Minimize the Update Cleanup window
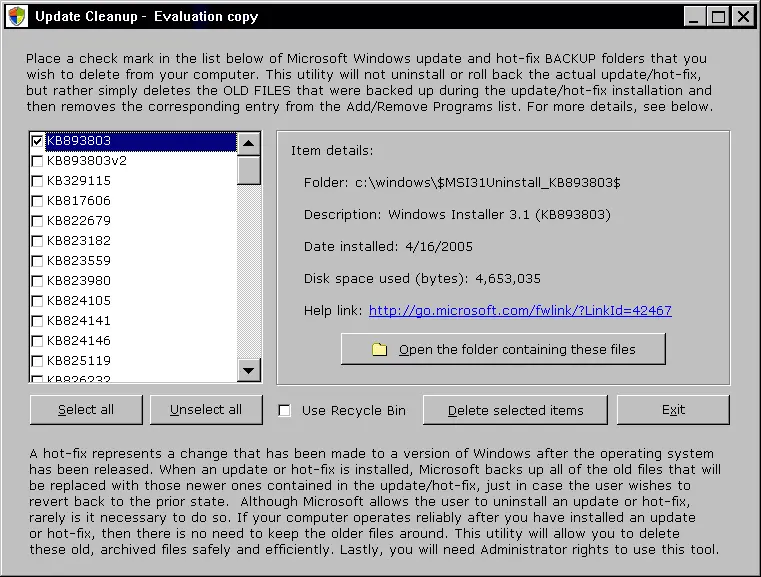 click(x=695, y=16)
